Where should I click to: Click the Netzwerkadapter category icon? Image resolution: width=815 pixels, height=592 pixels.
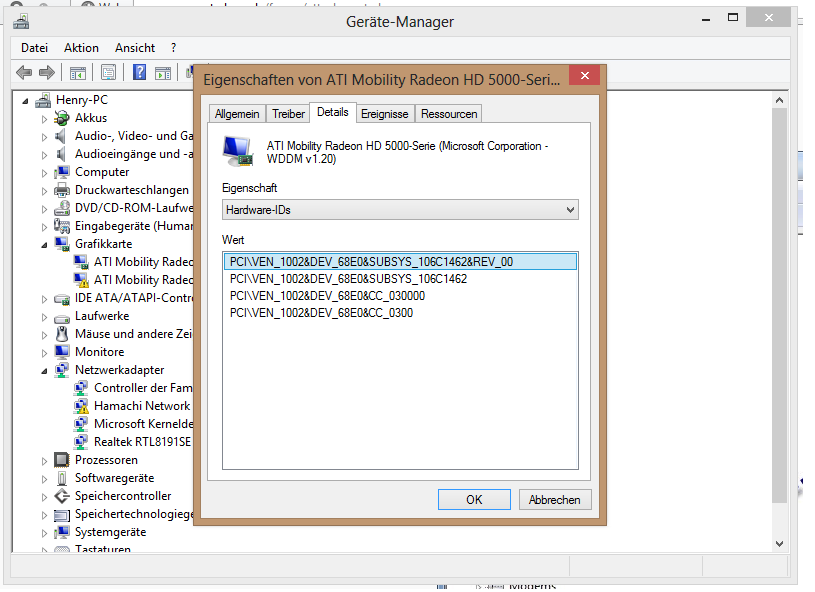tap(62, 370)
